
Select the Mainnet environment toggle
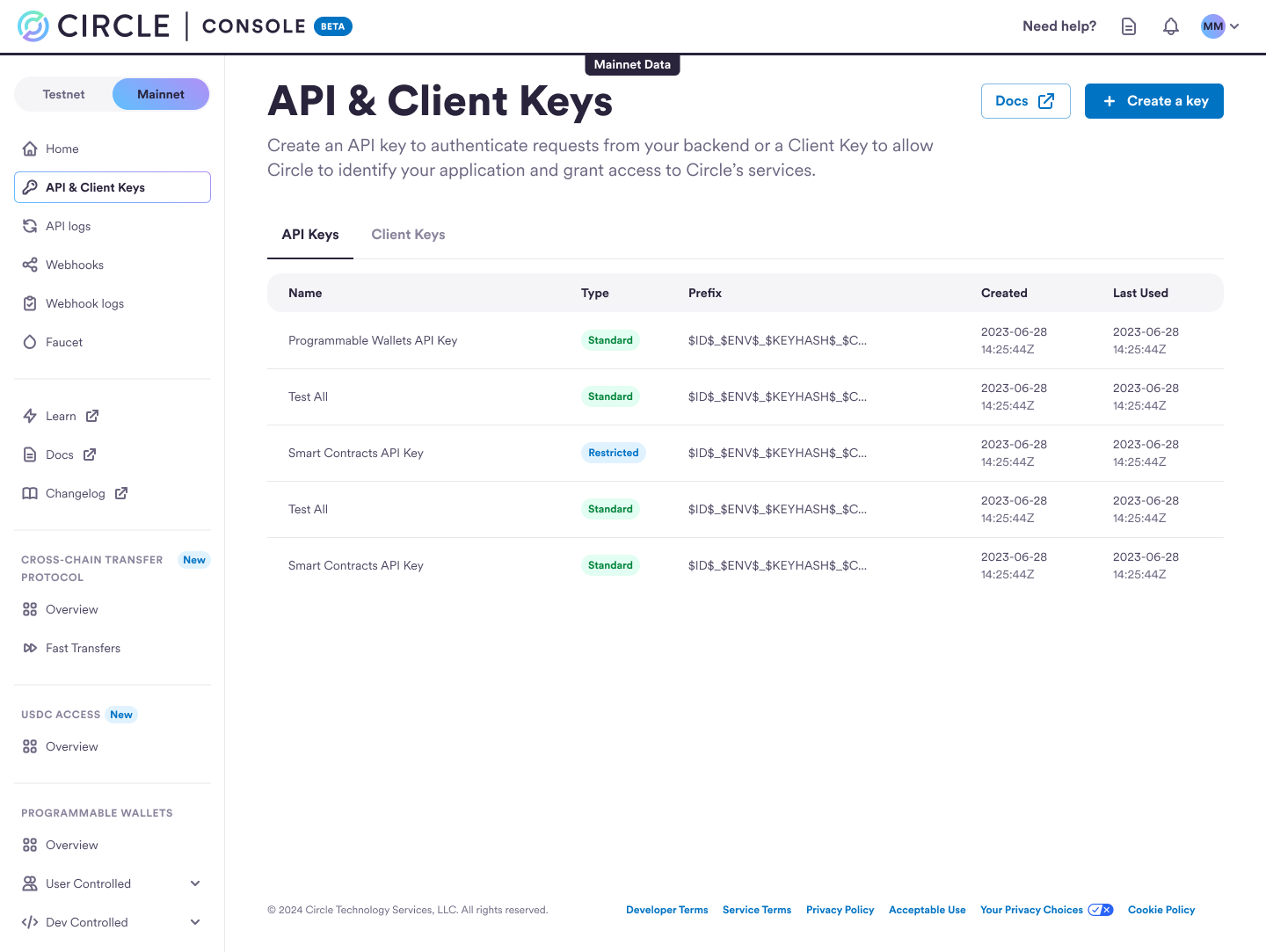click(x=161, y=94)
